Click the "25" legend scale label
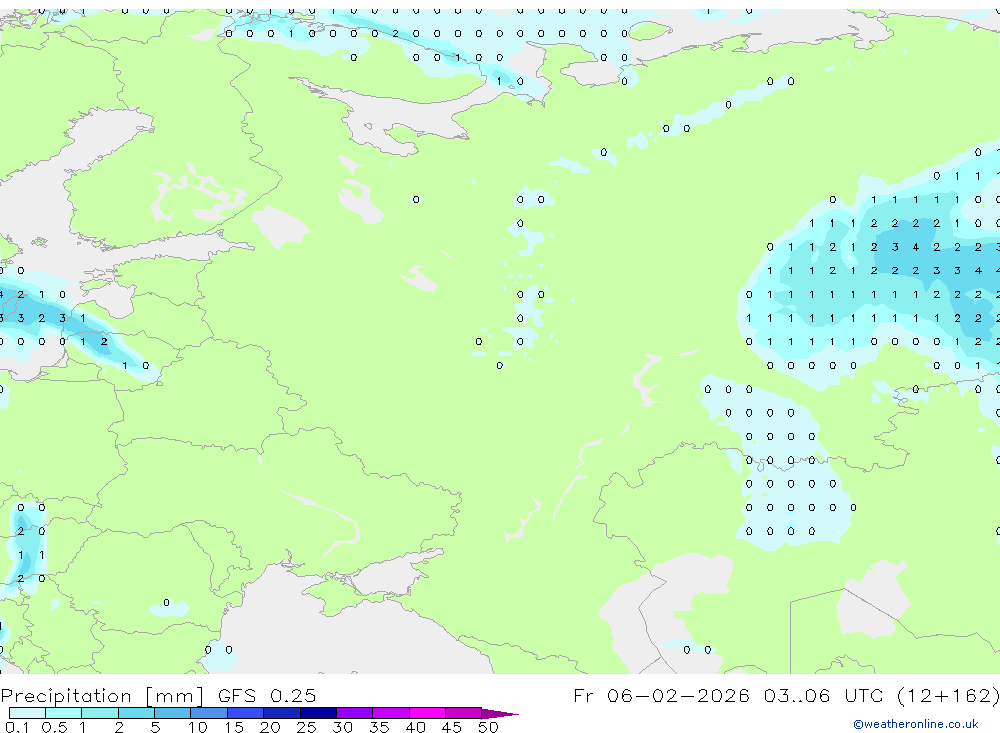Image resolution: width=1000 pixels, height=733 pixels. 307,727
